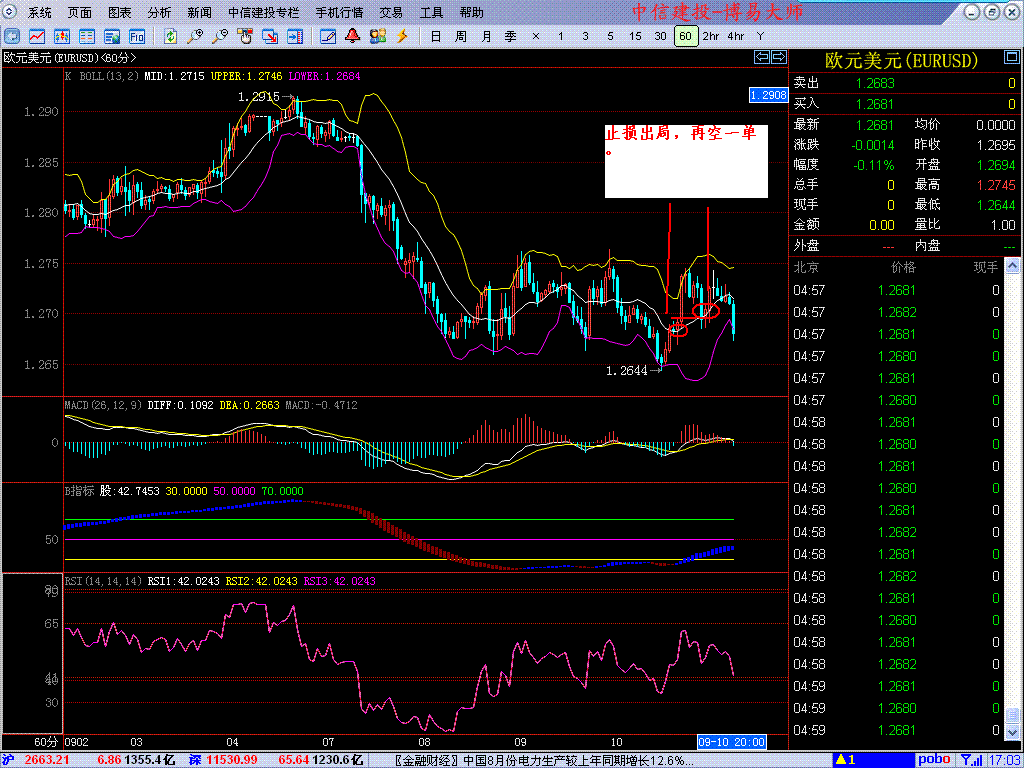Click the tick list scroll up arrow
Image resolution: width=1024 pixels, height=768 pixels.
[x=1012, y=266]
